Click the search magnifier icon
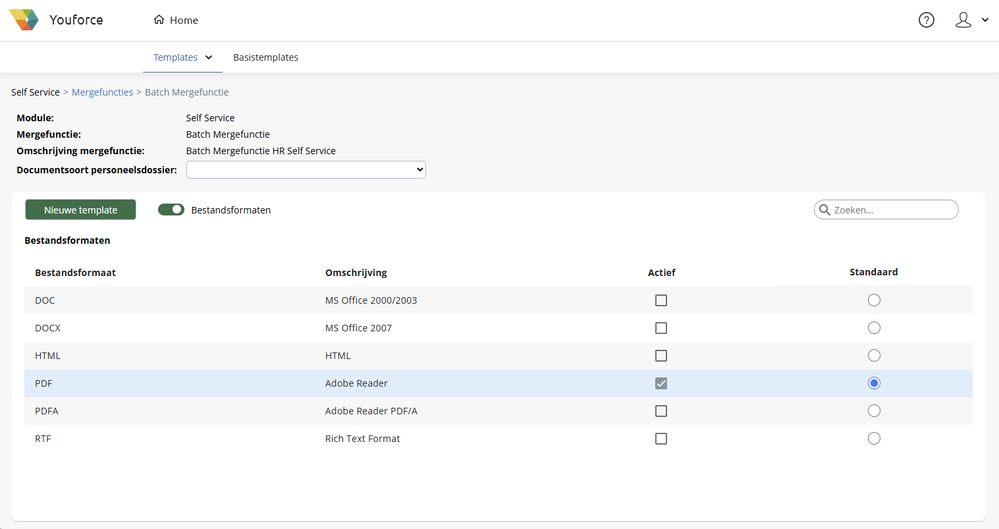Image resolution: width=999 pixels, height=529 pixels. pyautogui.click(x=825, y=210)
